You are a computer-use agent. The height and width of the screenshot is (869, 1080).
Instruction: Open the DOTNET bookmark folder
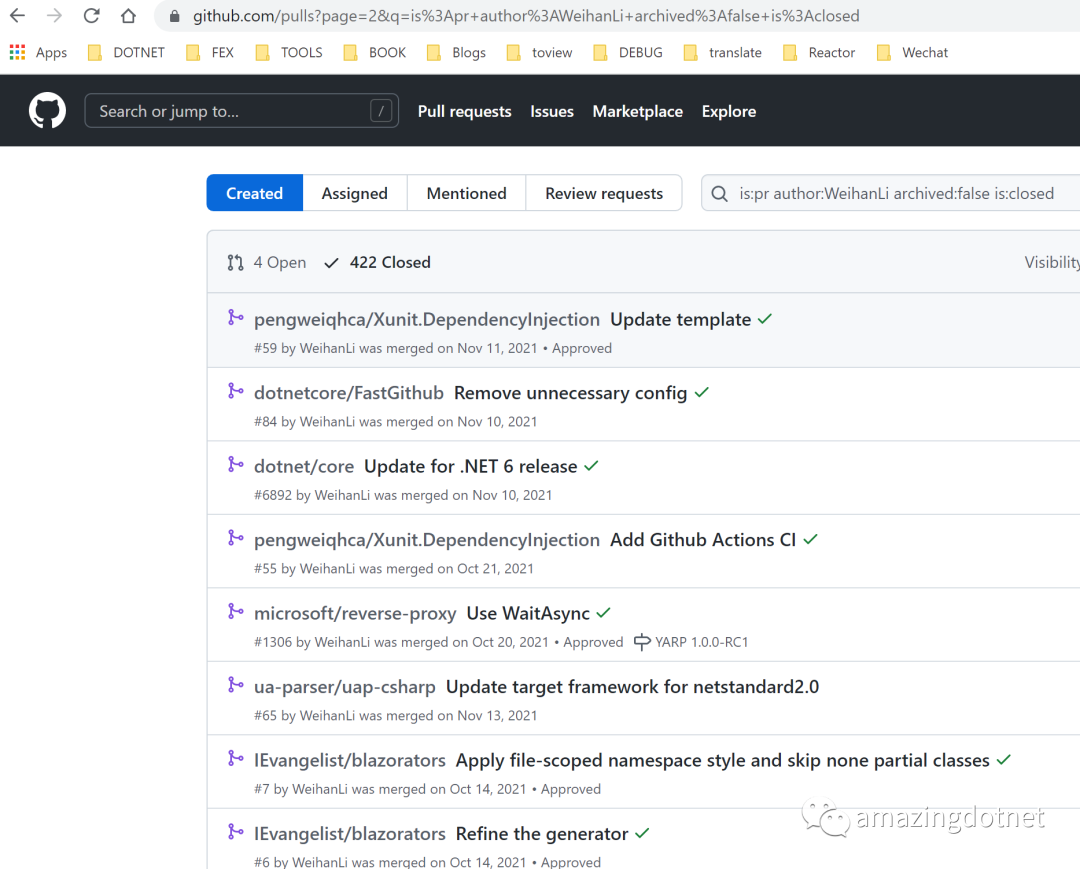(127, 52)
